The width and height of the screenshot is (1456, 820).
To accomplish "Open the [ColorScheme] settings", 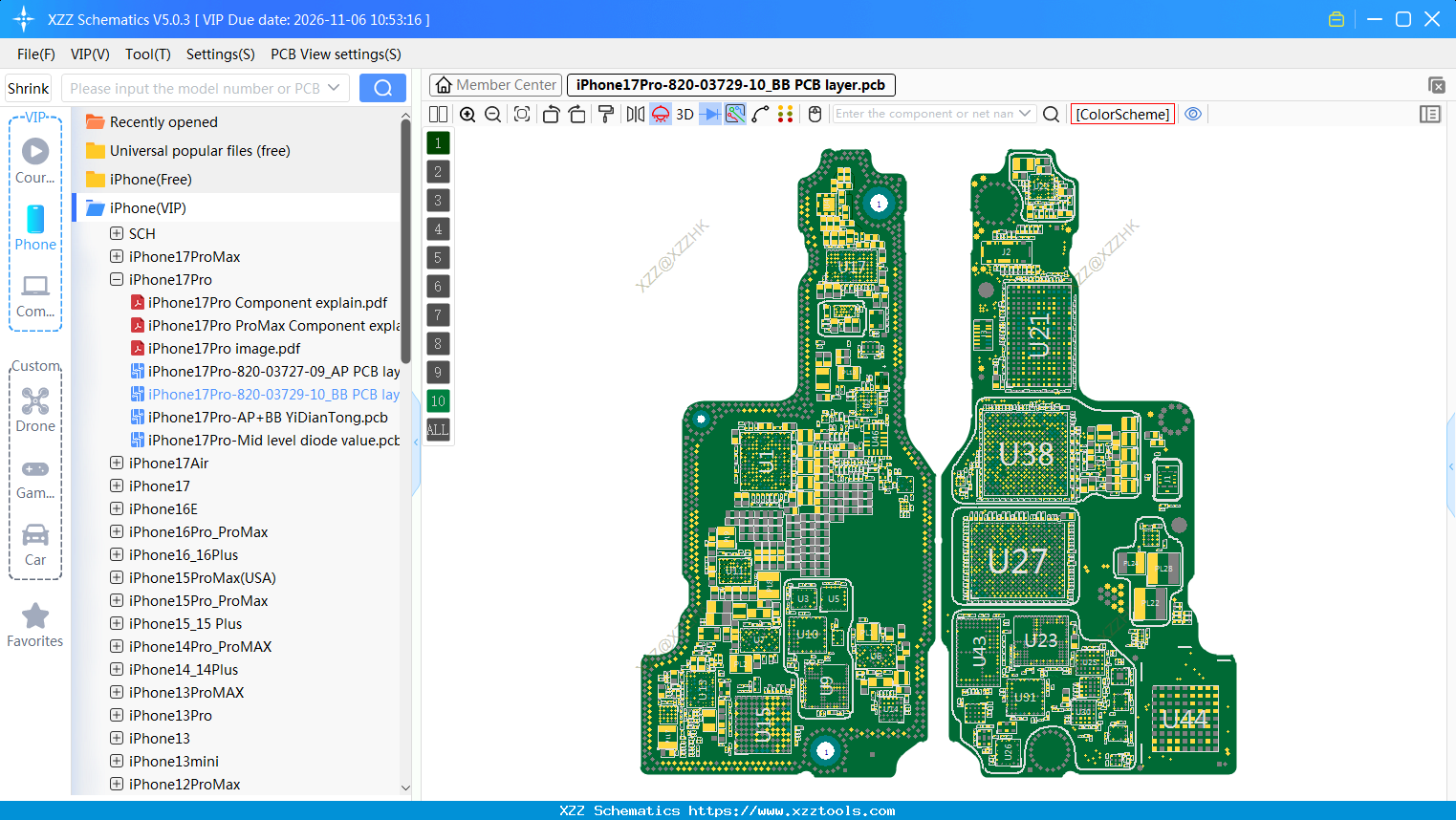I will 1122,113.
